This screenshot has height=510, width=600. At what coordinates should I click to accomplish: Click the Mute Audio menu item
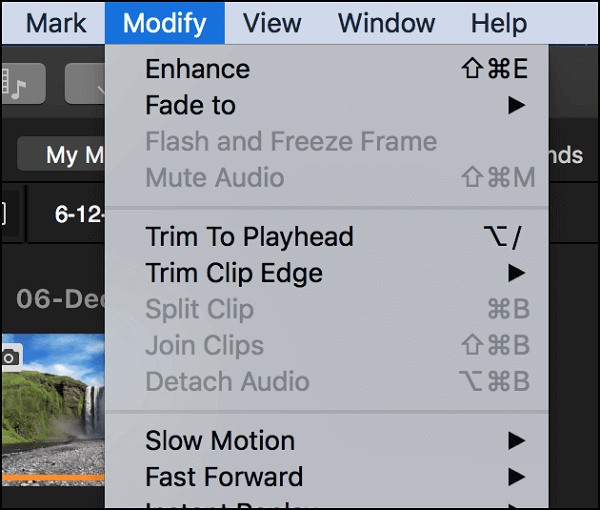coord(215,178)
